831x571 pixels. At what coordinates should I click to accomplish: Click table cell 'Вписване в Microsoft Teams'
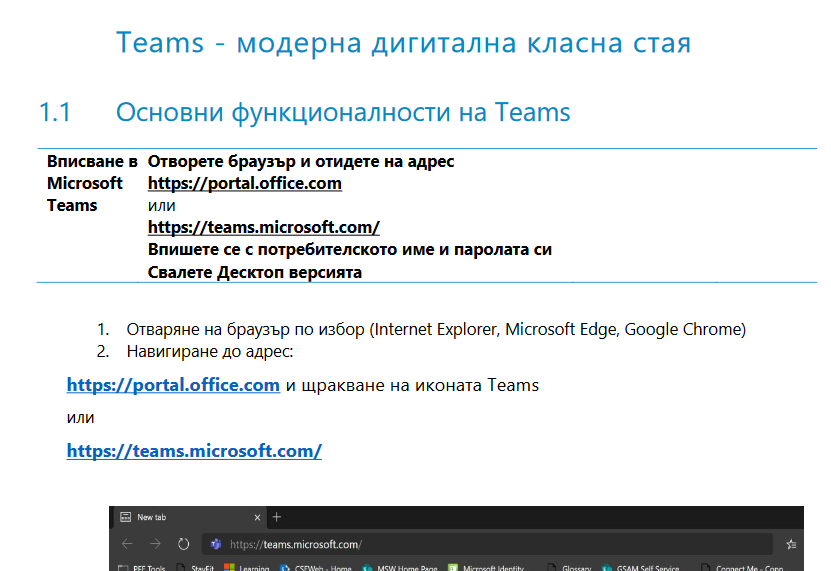pos(91,183)
